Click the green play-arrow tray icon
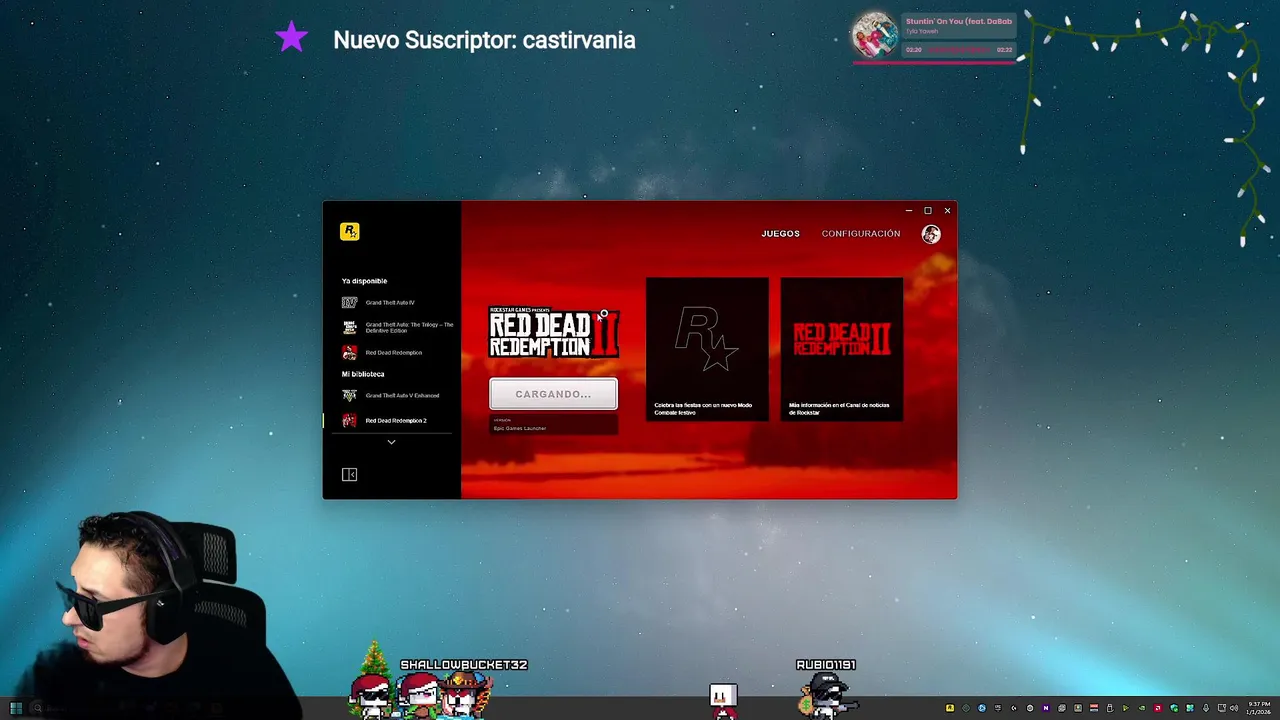Screen dimensions: 1280x720 click(x=1126, y=708)
